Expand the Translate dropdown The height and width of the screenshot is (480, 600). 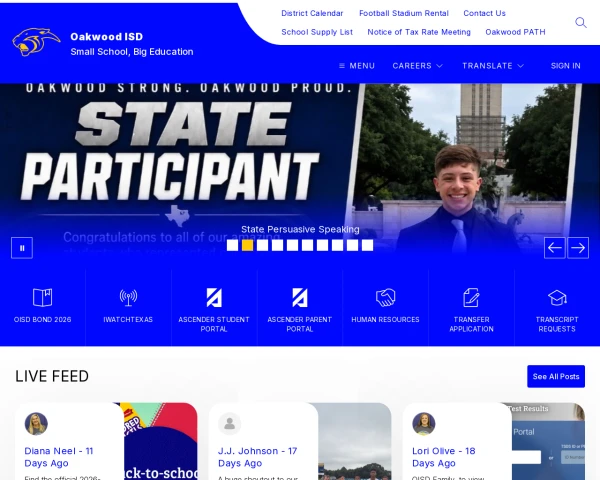tap(493, 66)
